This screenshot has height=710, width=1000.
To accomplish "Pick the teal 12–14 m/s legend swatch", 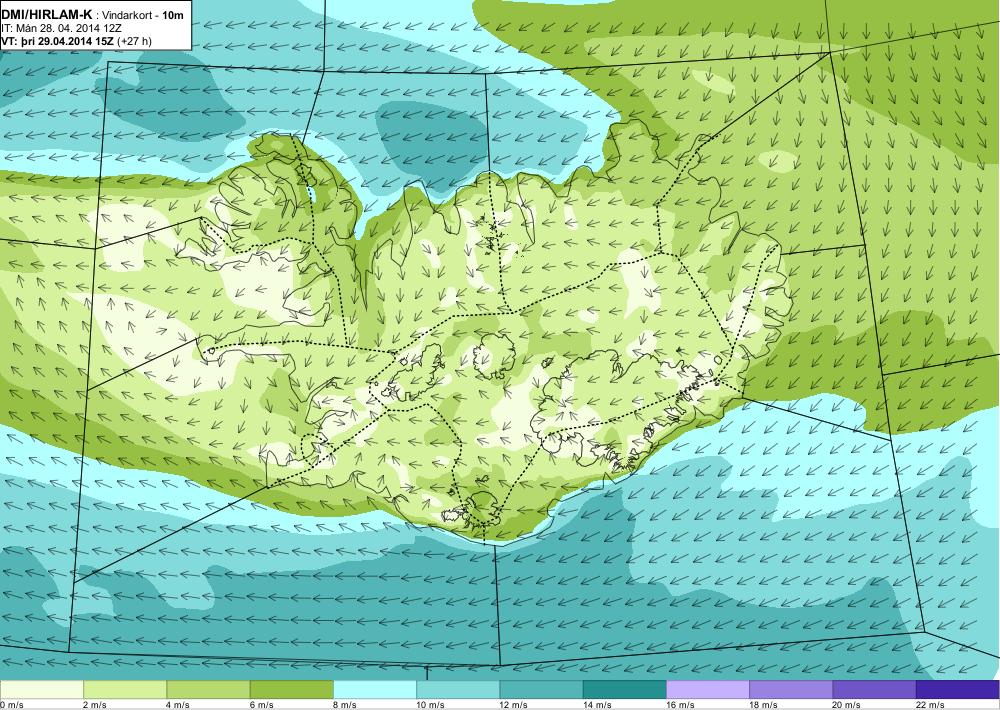I will (541, 690).
